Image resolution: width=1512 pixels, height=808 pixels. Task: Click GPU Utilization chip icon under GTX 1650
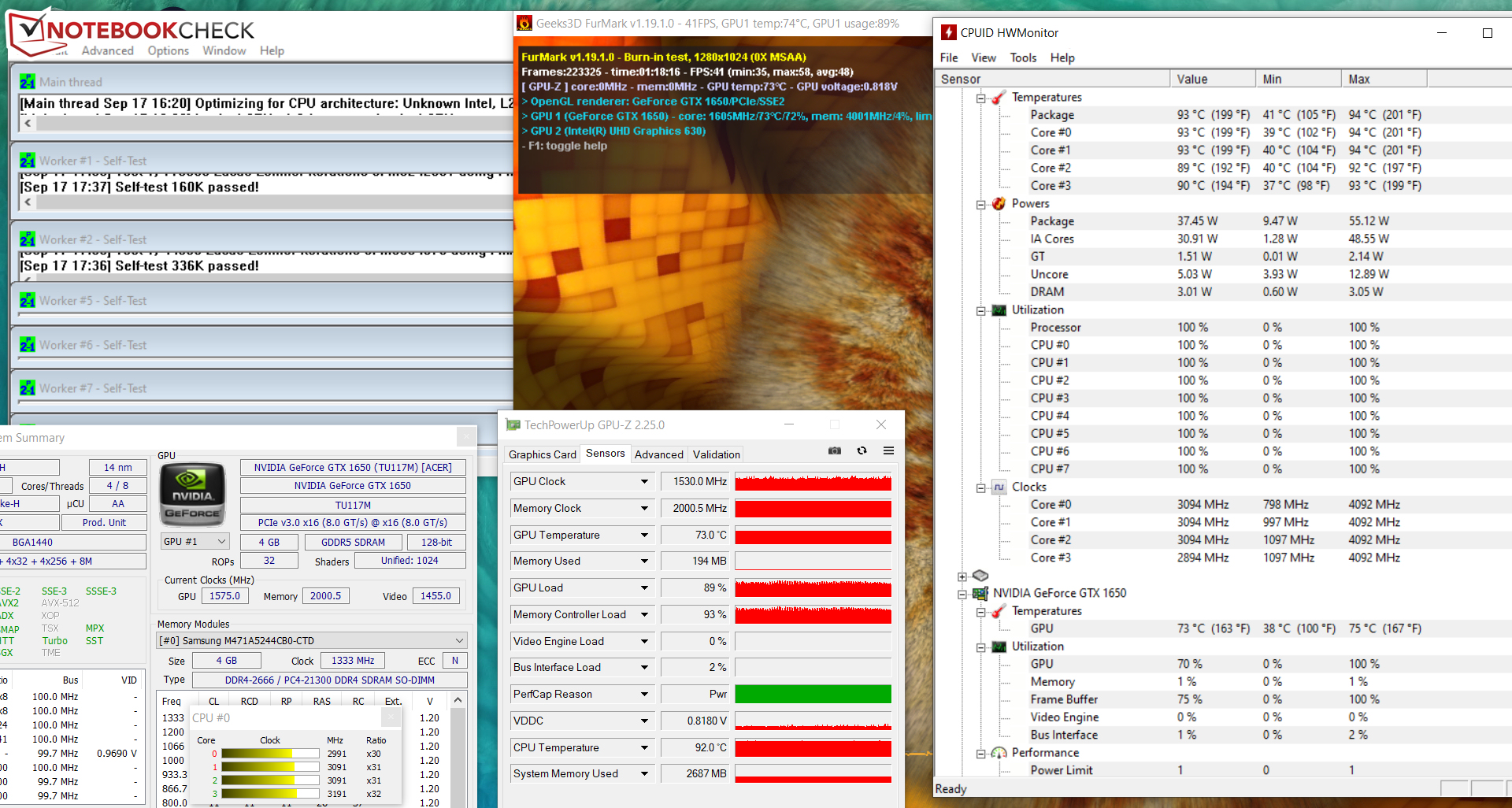coord(999,647)
